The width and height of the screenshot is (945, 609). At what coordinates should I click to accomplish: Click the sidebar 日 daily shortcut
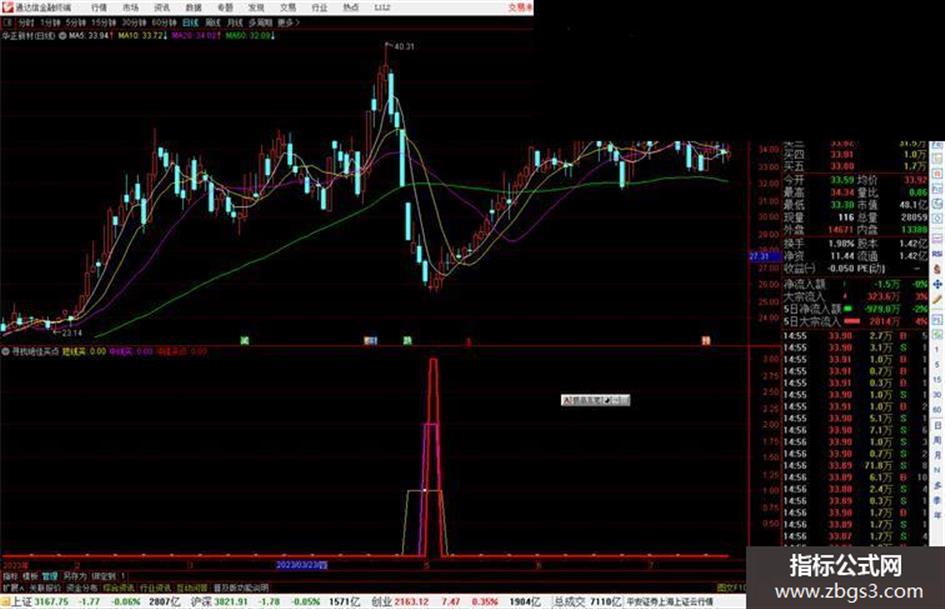point(937,426)
